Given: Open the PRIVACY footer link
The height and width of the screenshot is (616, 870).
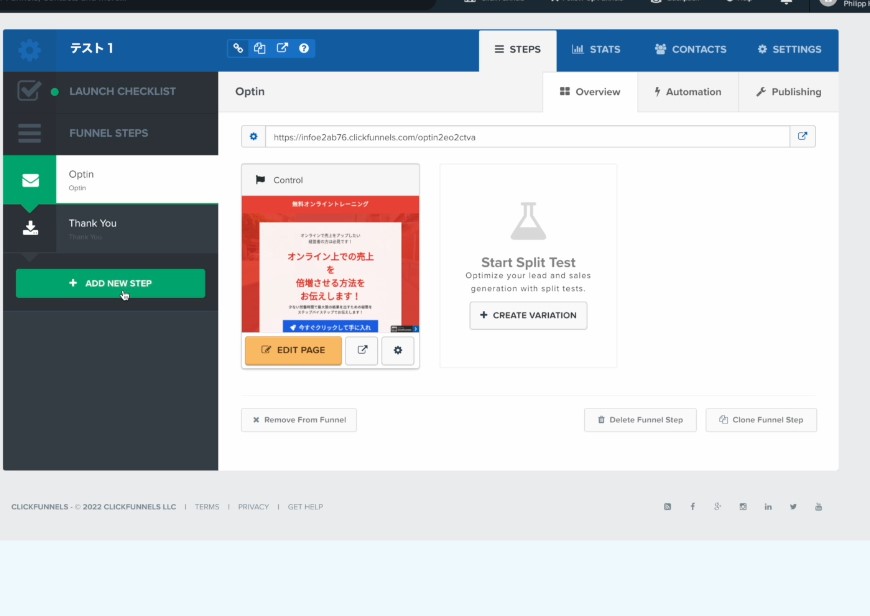Looking at the screenshot, I should click(253, 507).
